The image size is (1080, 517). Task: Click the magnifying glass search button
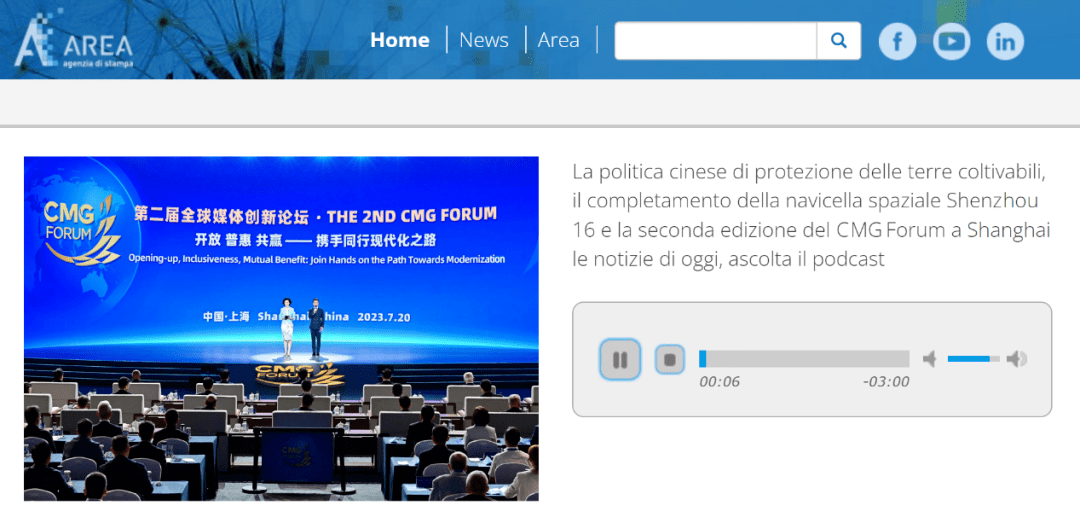pos(839,41)
